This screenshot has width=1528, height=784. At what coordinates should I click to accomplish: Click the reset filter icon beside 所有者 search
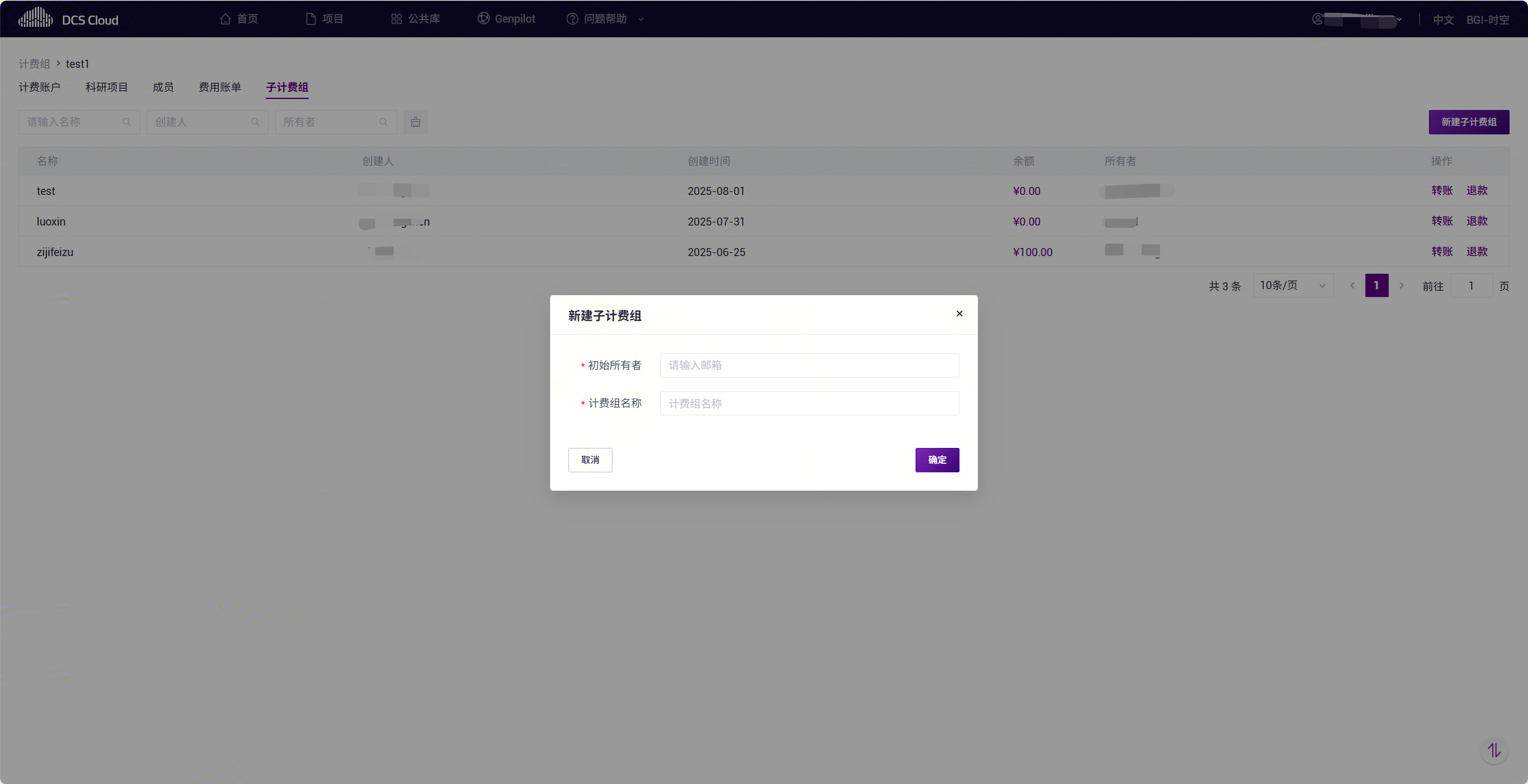coord(416,122)
